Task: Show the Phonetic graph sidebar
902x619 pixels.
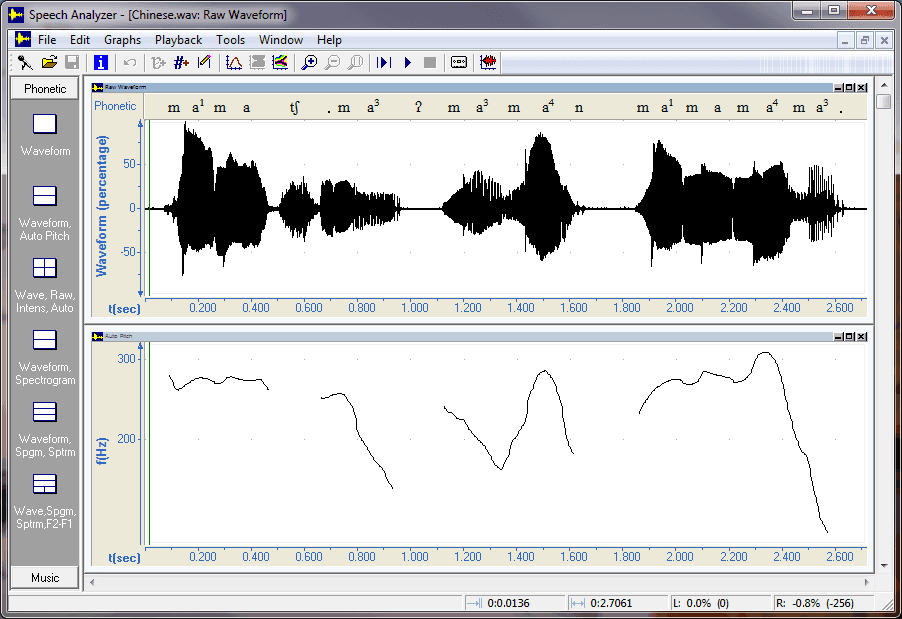Action: (44, 88)
